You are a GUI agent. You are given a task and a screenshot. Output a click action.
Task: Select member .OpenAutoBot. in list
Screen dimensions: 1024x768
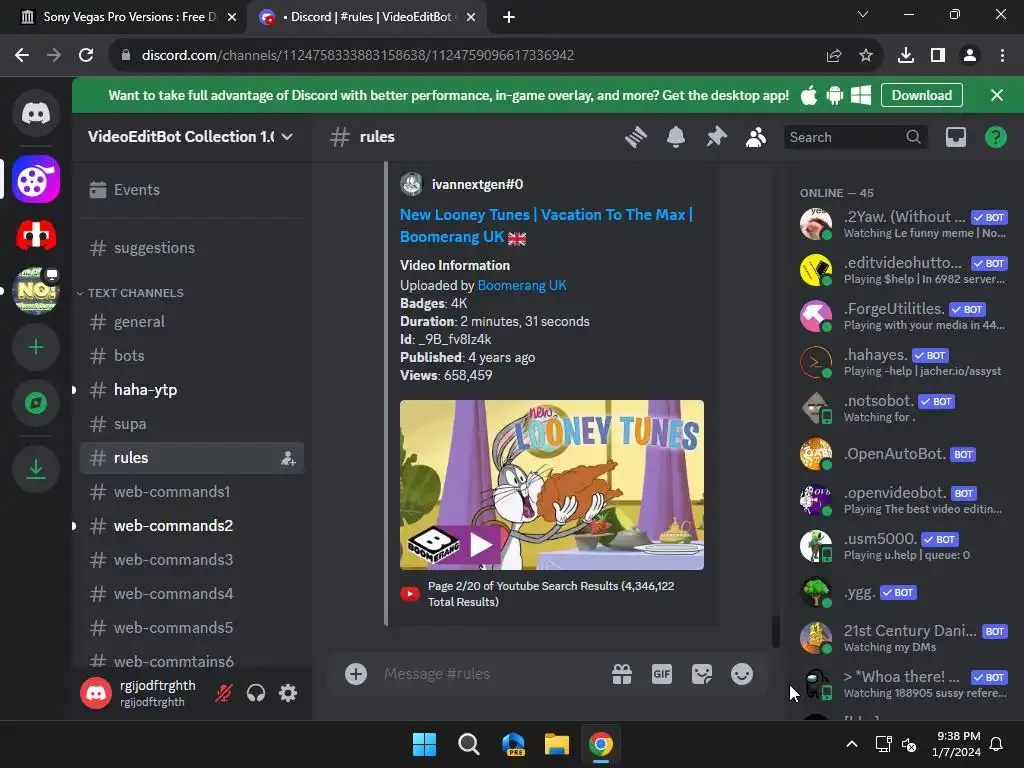[x=904, y=454]
